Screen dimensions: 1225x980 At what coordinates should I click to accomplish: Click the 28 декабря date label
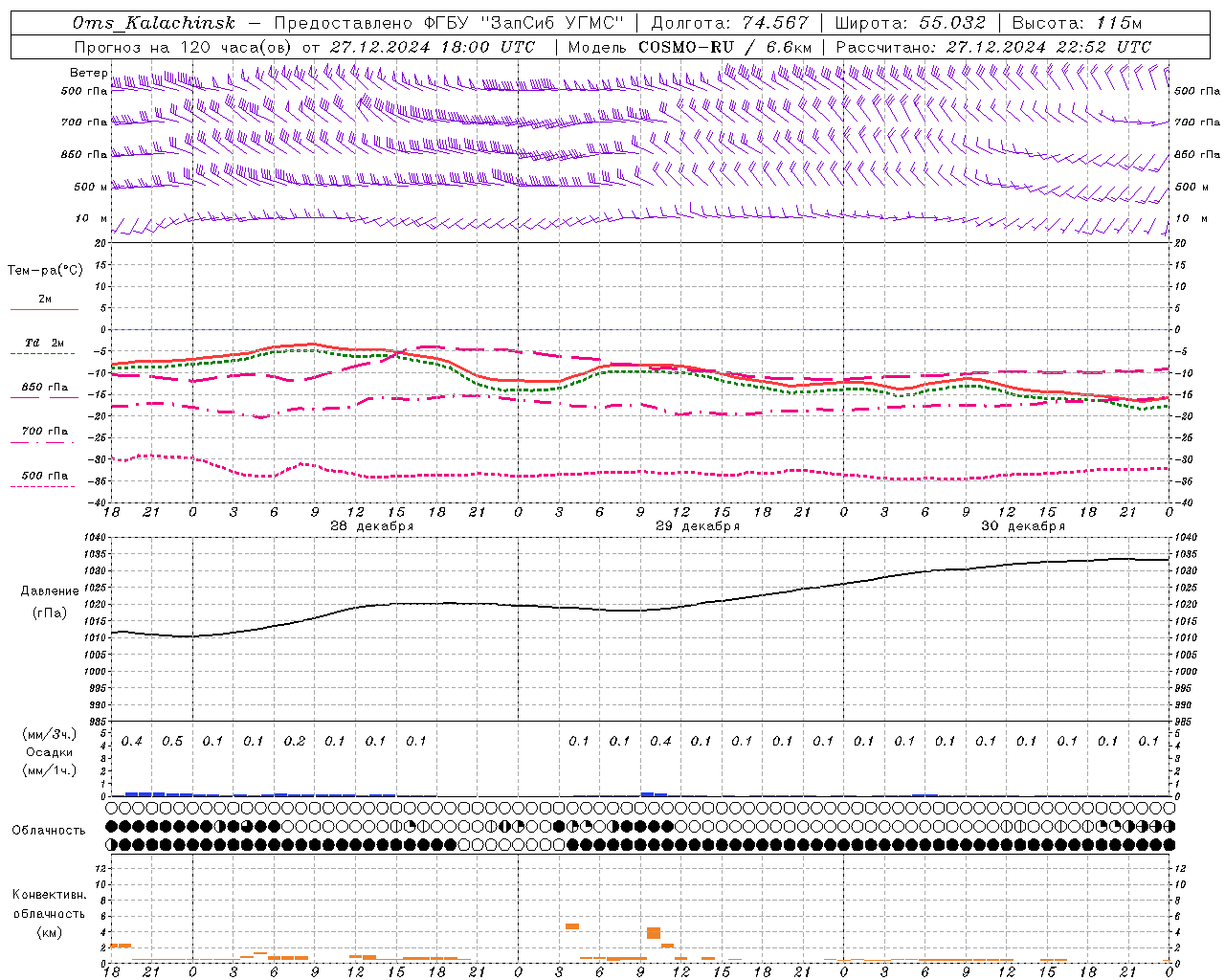point(371,526)
